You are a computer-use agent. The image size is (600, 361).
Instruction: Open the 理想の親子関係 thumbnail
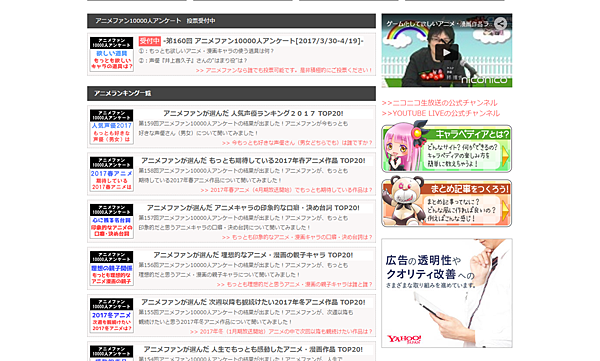(111, 268)
